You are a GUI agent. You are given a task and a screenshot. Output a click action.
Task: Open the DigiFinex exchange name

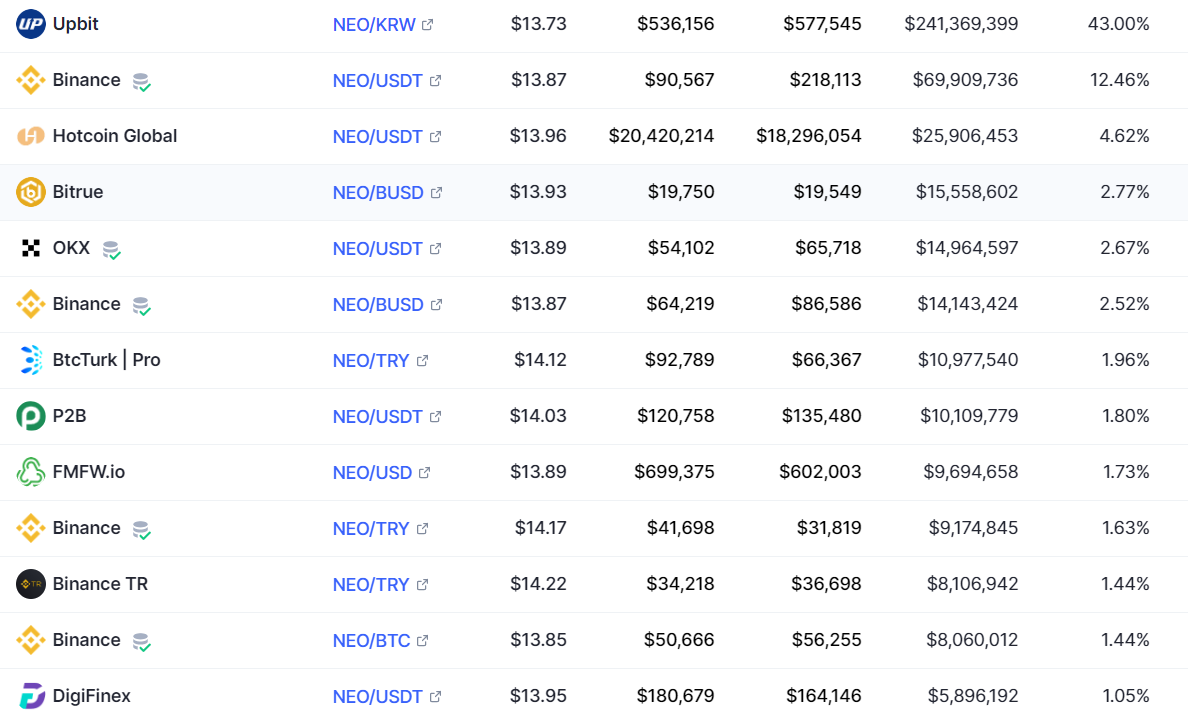92,696
